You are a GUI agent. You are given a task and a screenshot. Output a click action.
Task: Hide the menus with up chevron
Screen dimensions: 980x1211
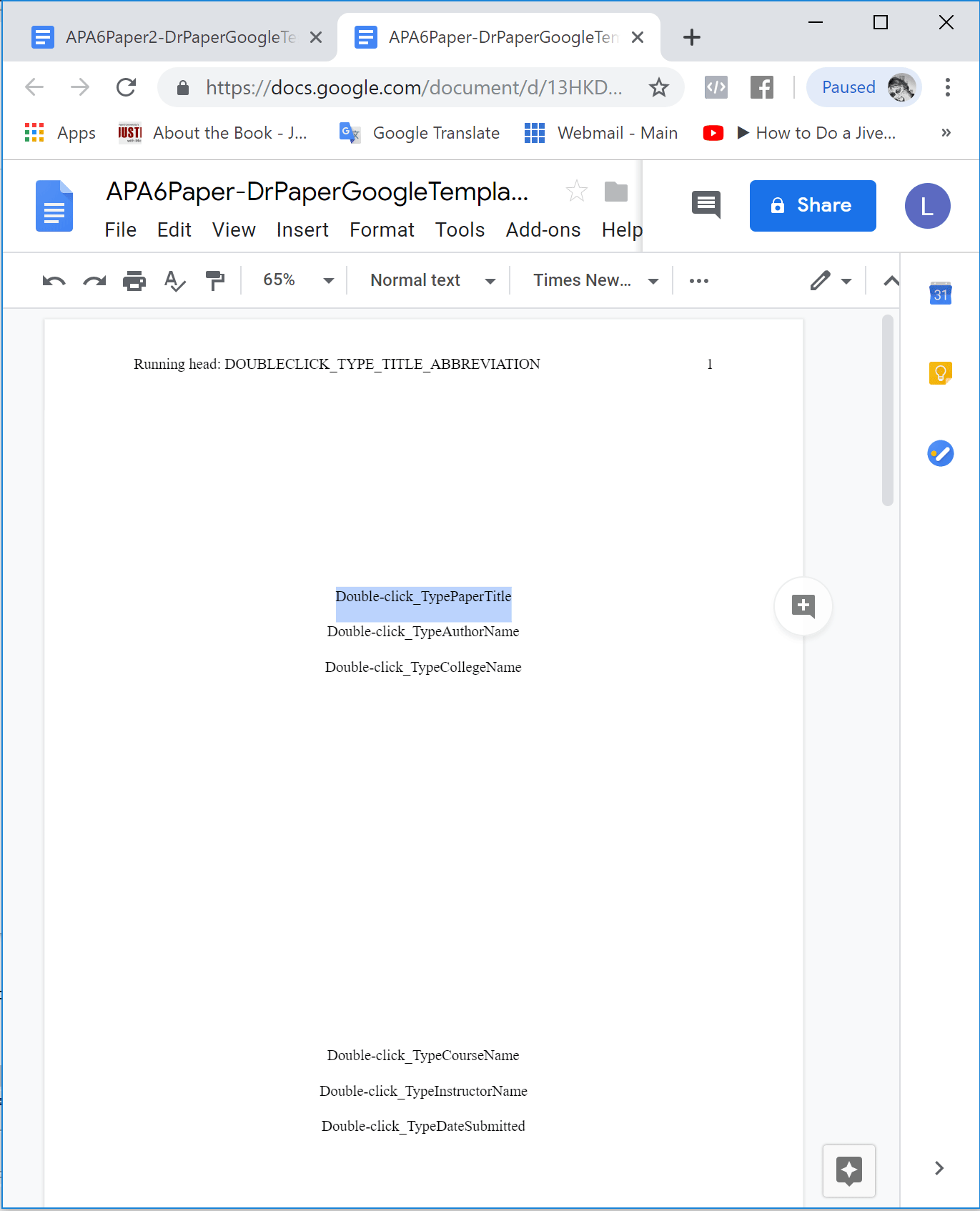pos(891,281)
